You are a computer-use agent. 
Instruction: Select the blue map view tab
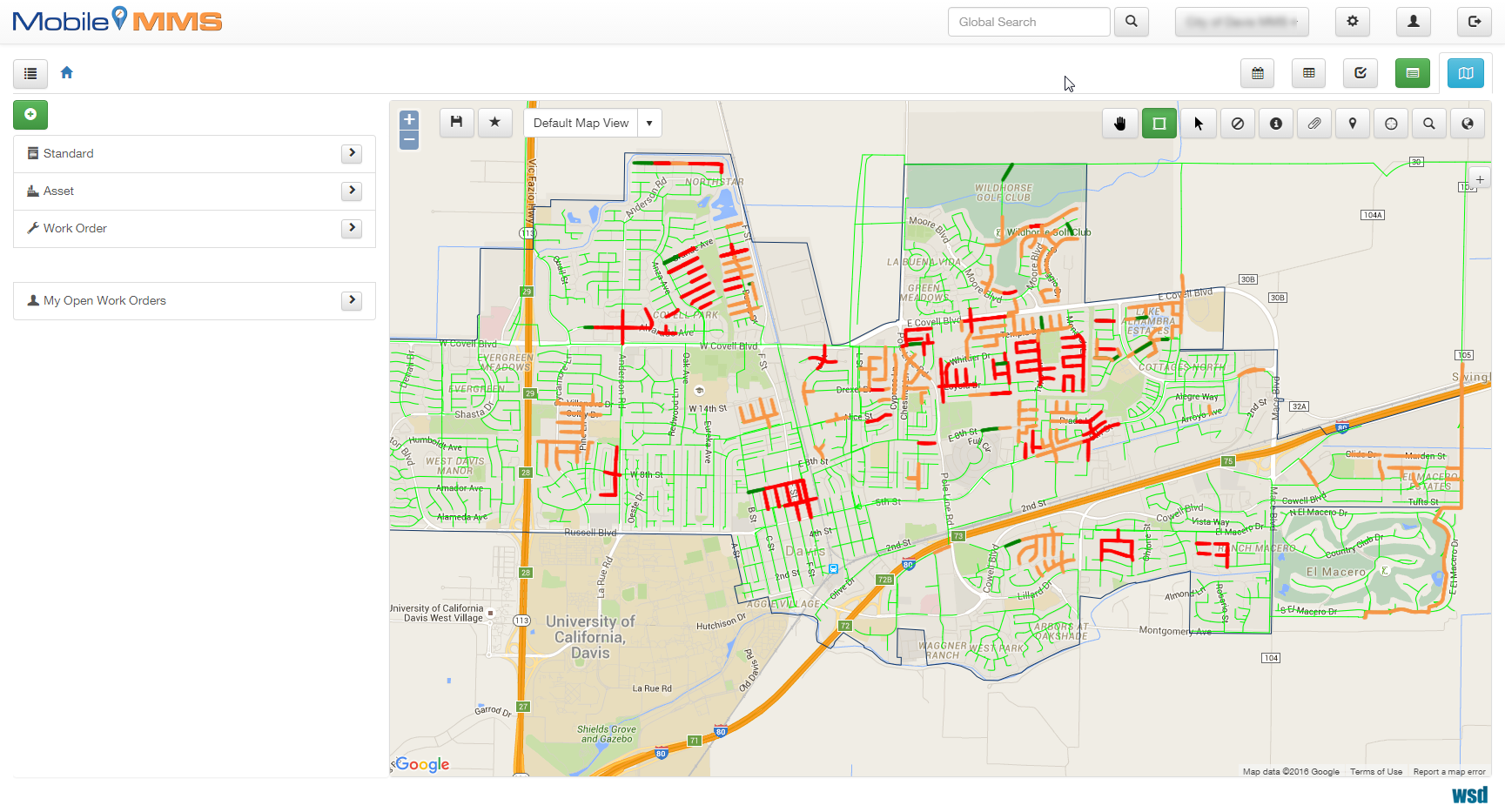(x=1466, y=73)
